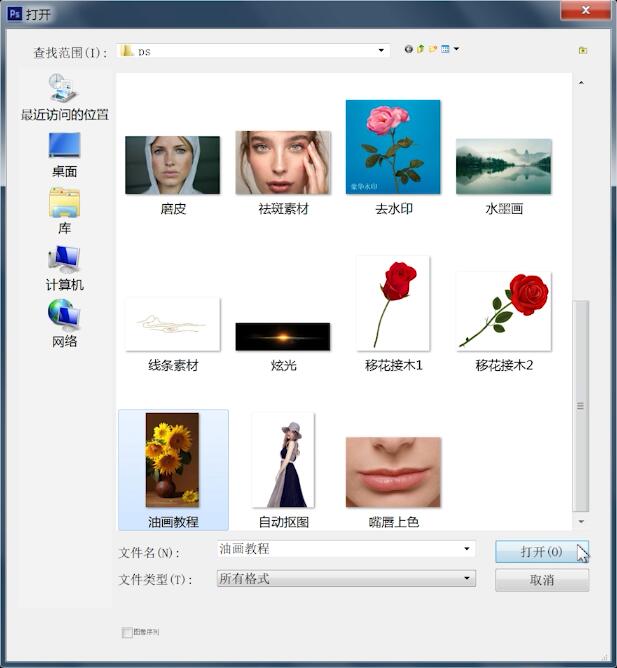Click the file name text 移花接木2
Image resolution: width=617 pixels, height=668 pixels.
(x=504, y=366)
